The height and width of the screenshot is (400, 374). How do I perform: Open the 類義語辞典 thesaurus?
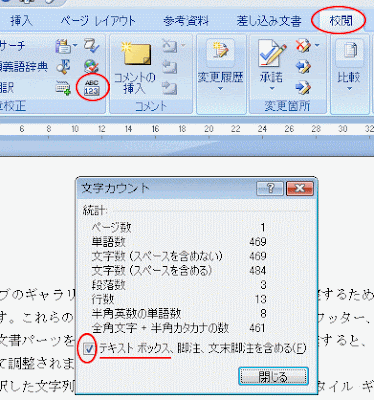[24, 67]
